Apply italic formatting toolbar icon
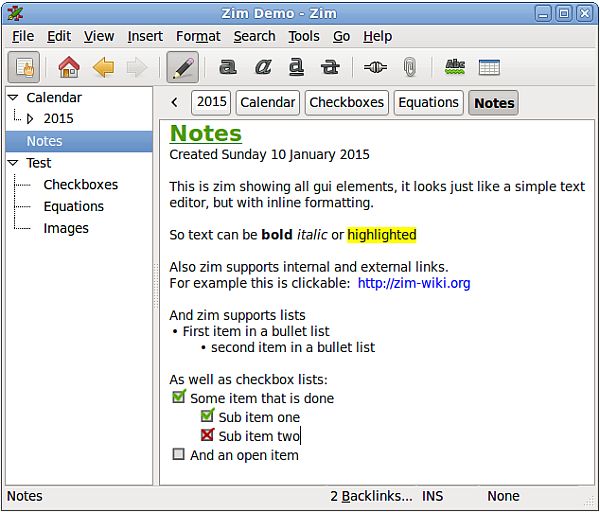The height and width of the screenshot is (512, 600). point(263,67)
